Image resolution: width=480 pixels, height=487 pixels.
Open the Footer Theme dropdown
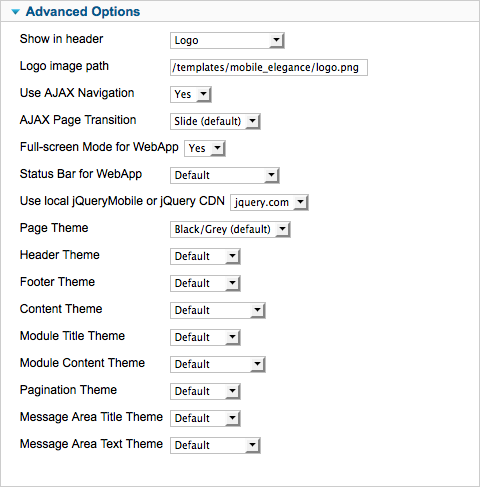pos(205,283)
